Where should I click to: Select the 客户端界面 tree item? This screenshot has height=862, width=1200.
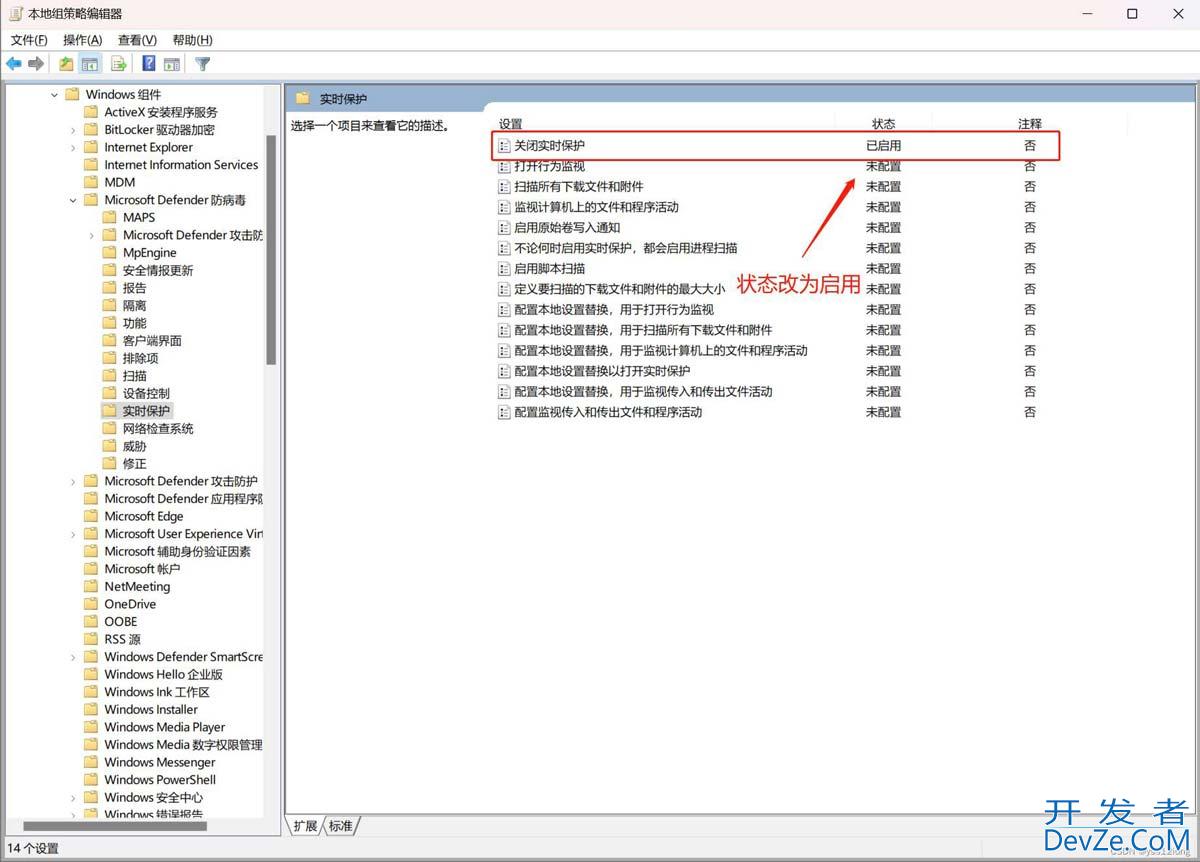pyautogui.click(x=152, y=340)
